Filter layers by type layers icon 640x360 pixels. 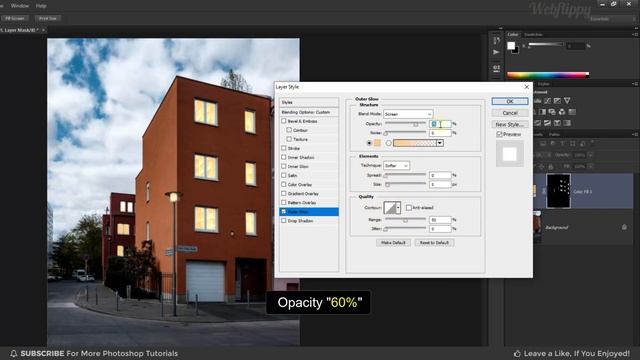click(x=562, y=143)
